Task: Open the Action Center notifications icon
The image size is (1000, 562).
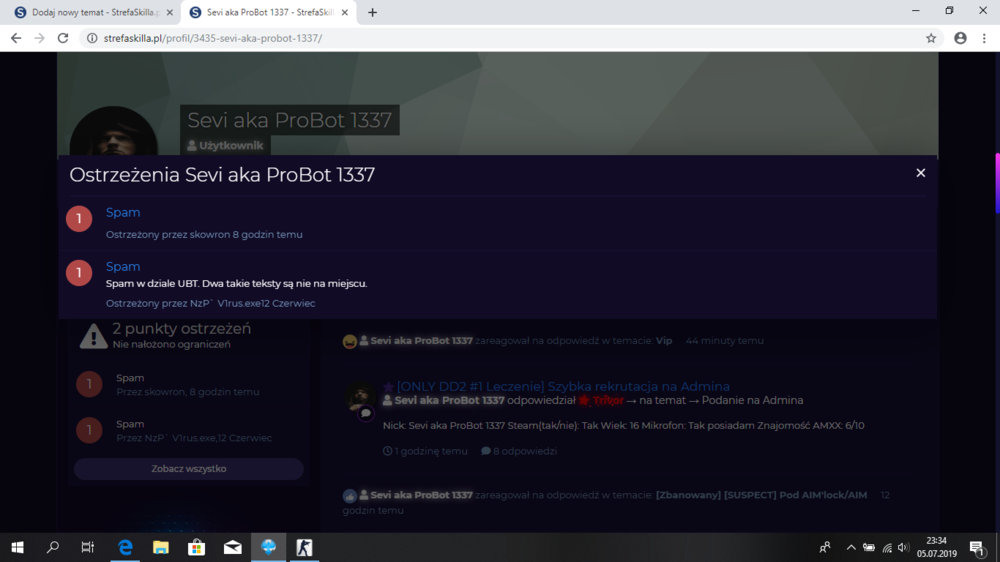Action: (x=977, y=547)
